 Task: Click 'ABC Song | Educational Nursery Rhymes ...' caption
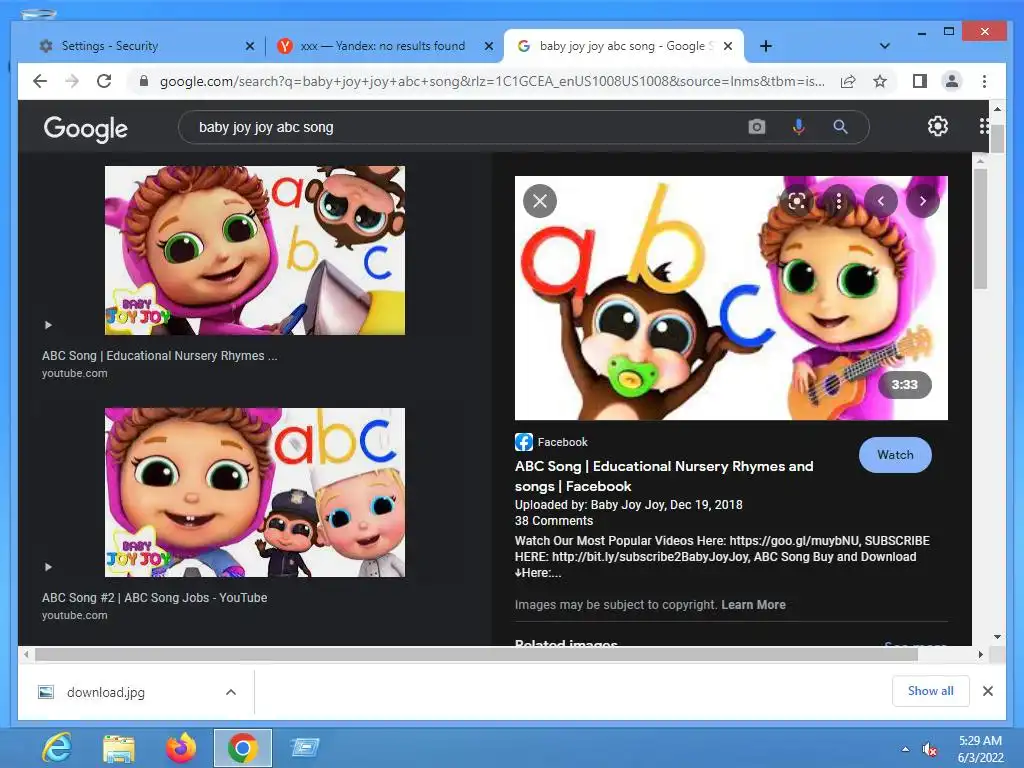(x=159, y=355)
